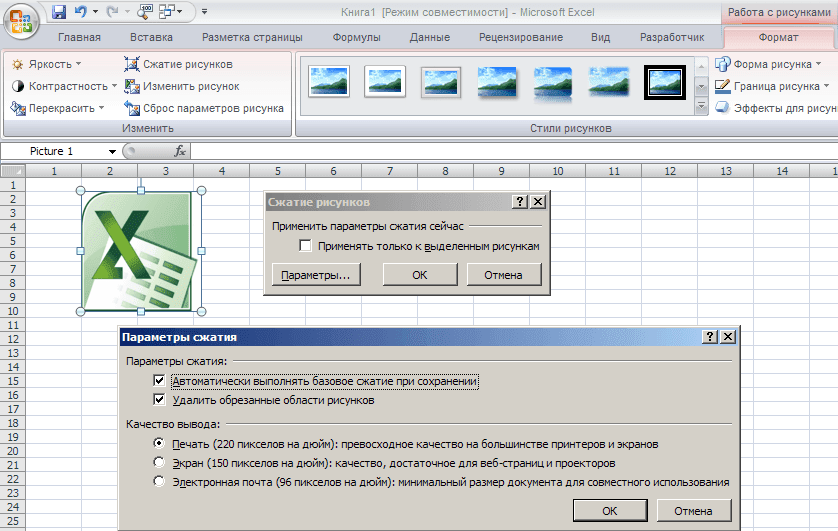Move picture styles gallery up one row
Image resolution: width=838 pixels, height=531 pixels.
point(701,67)
